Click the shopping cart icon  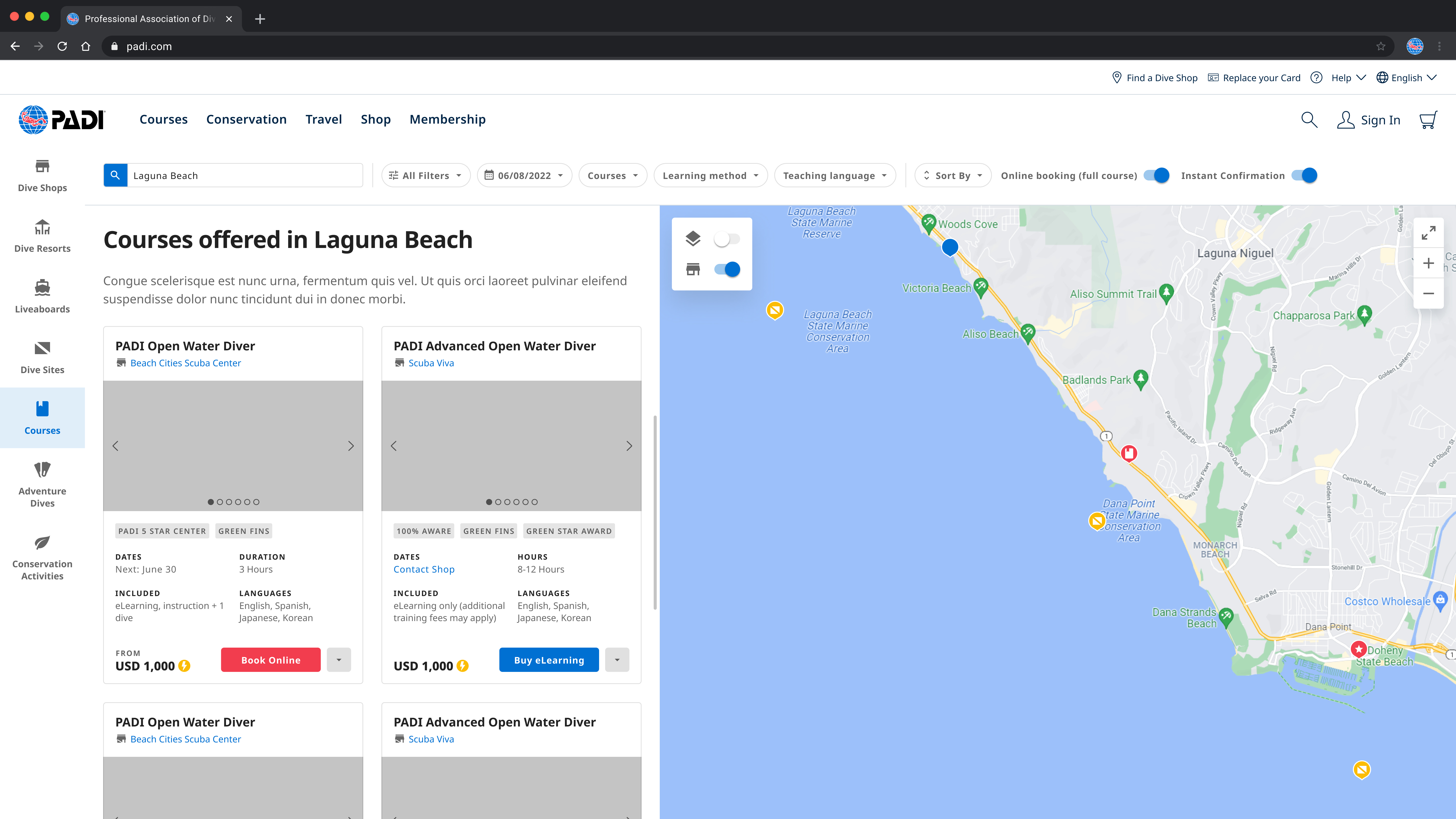1428,120
